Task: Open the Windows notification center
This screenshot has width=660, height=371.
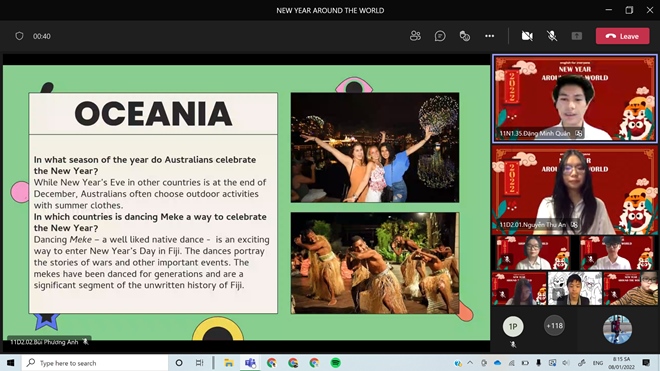Action: coord(646,363)
